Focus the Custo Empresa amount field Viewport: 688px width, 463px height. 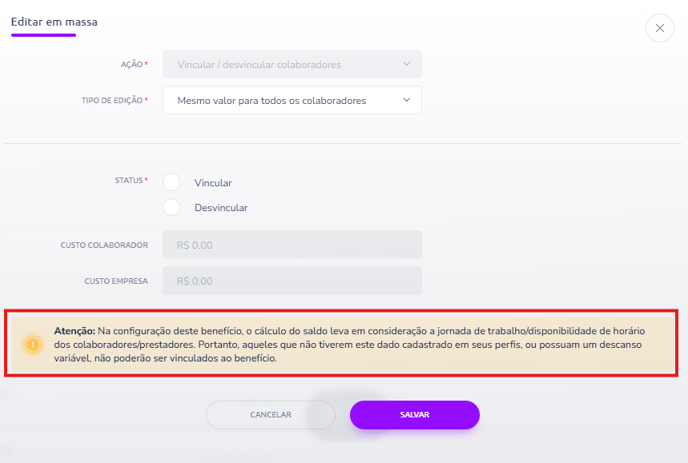click(x=292, y=281)
